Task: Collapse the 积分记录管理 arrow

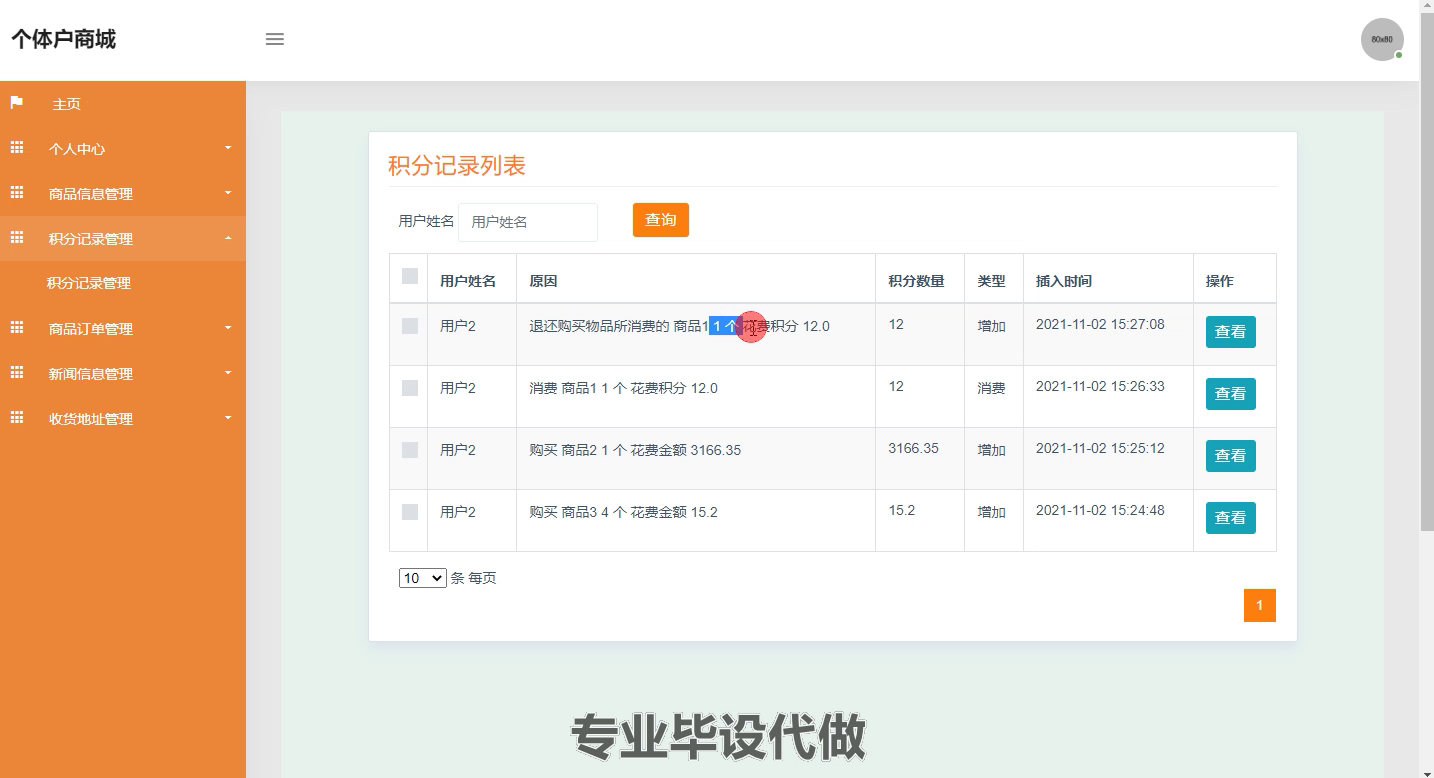Action: tap(228, 238)
